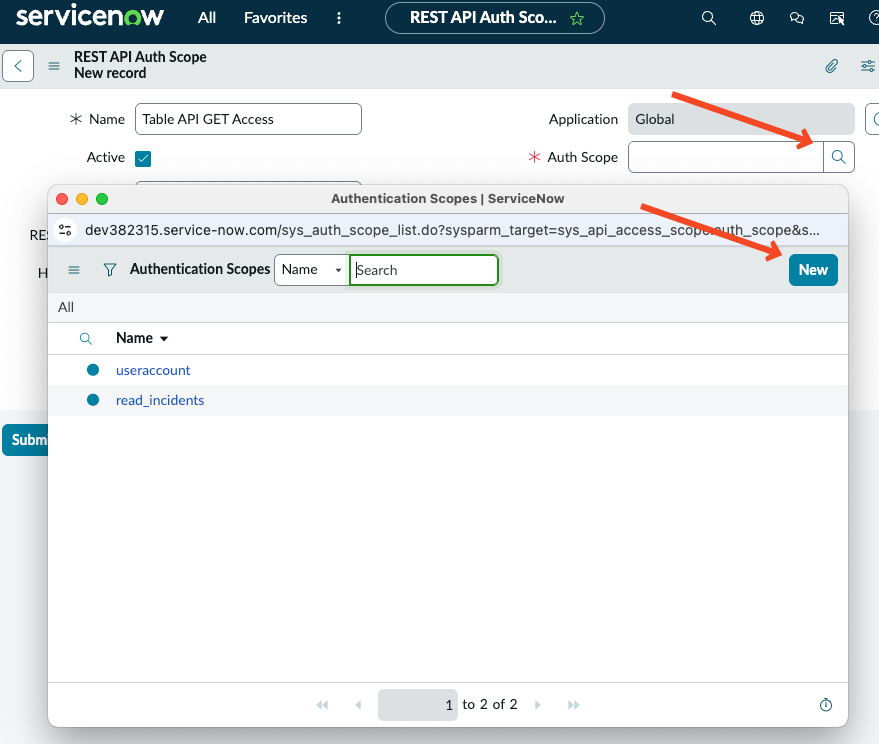This screenshot has width=879, height=744.
Task: Open the three-dot more menu in header
Action: click(339, 18)
